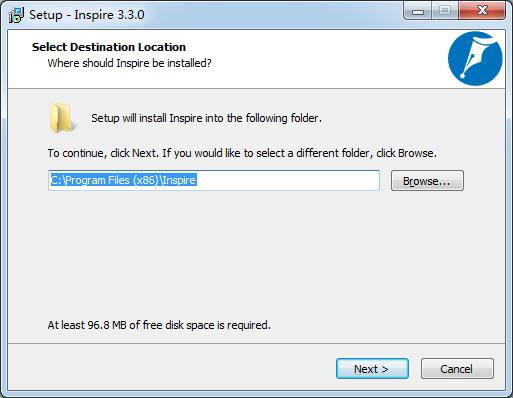Click the 'Setup will install Inspire' text

click(x=206, y=118)
